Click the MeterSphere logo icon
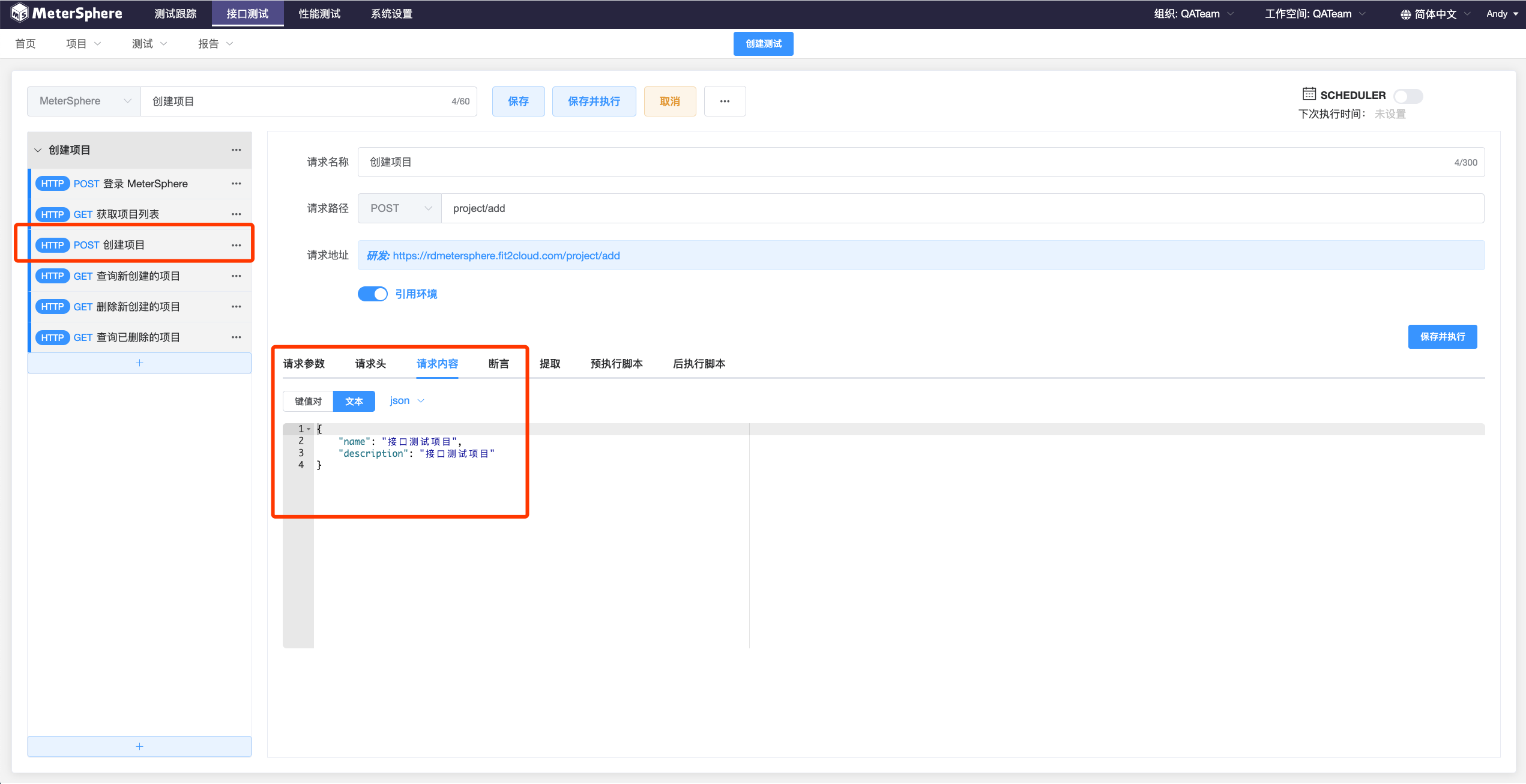The width and height of the screenshot is (1526, 784). point(19,13)
